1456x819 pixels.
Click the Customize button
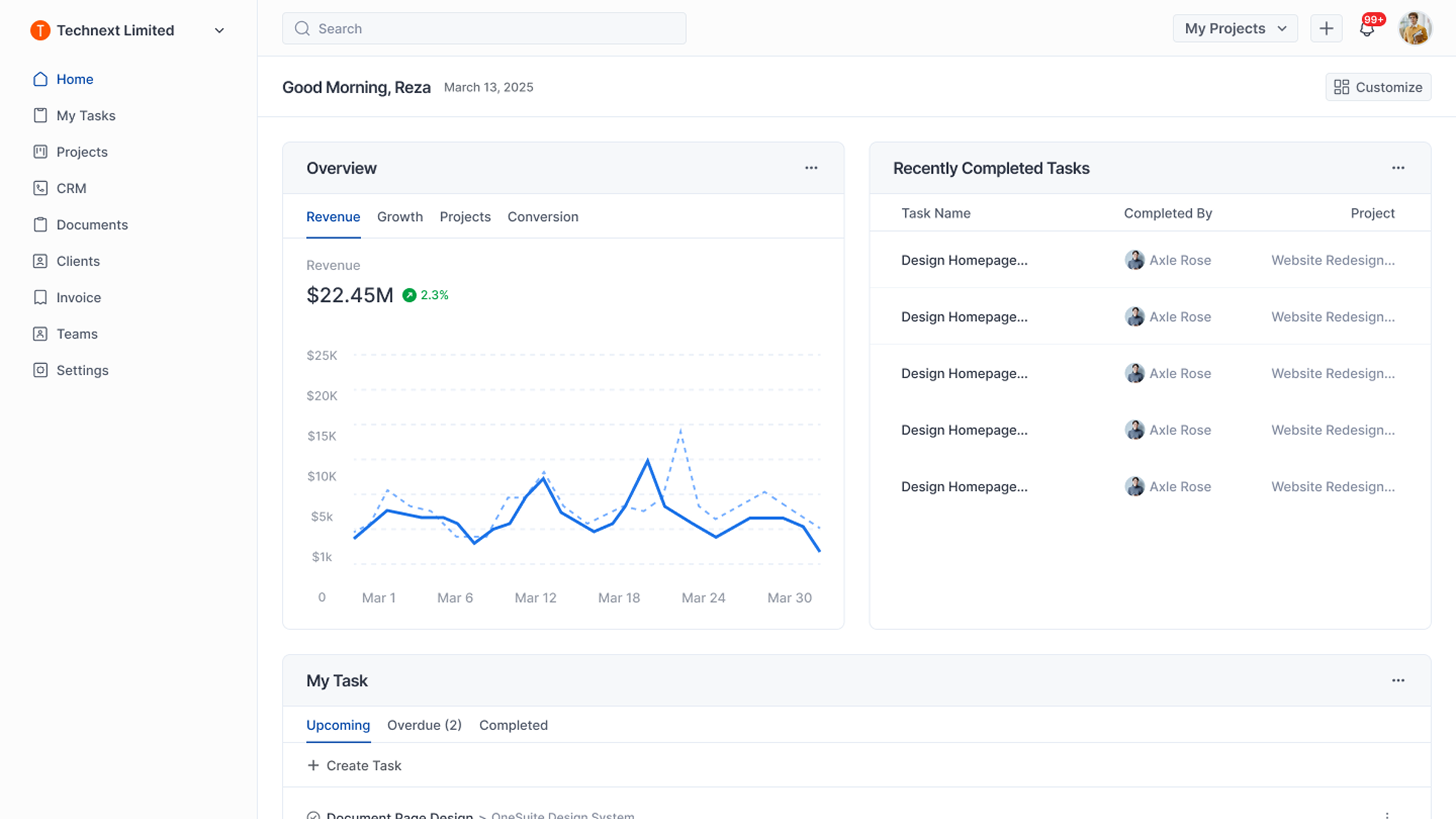(x=1378, y=86)
